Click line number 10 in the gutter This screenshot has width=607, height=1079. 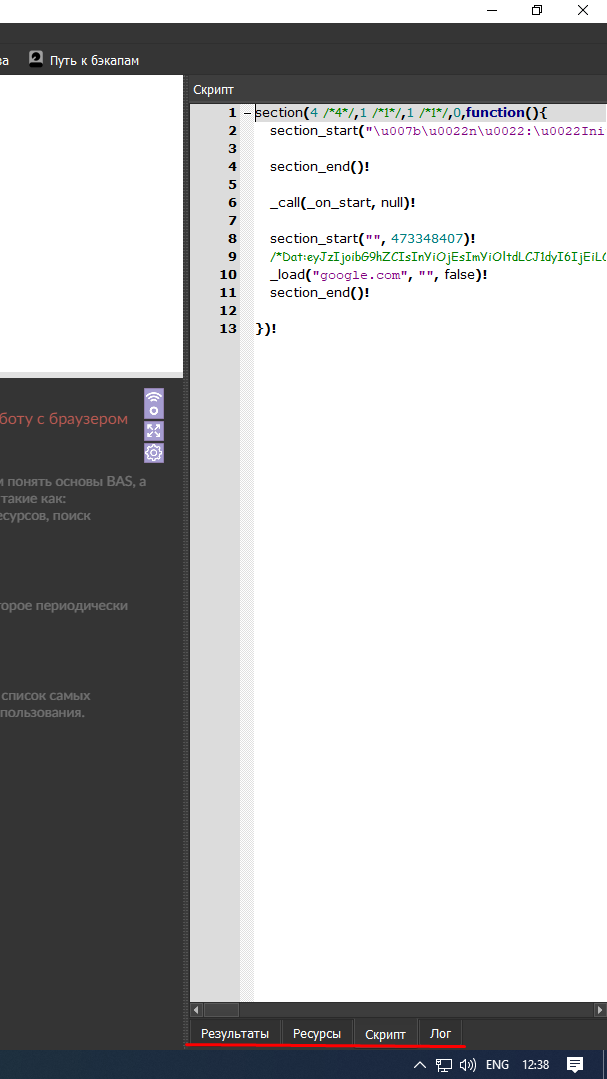click(228, 275)
